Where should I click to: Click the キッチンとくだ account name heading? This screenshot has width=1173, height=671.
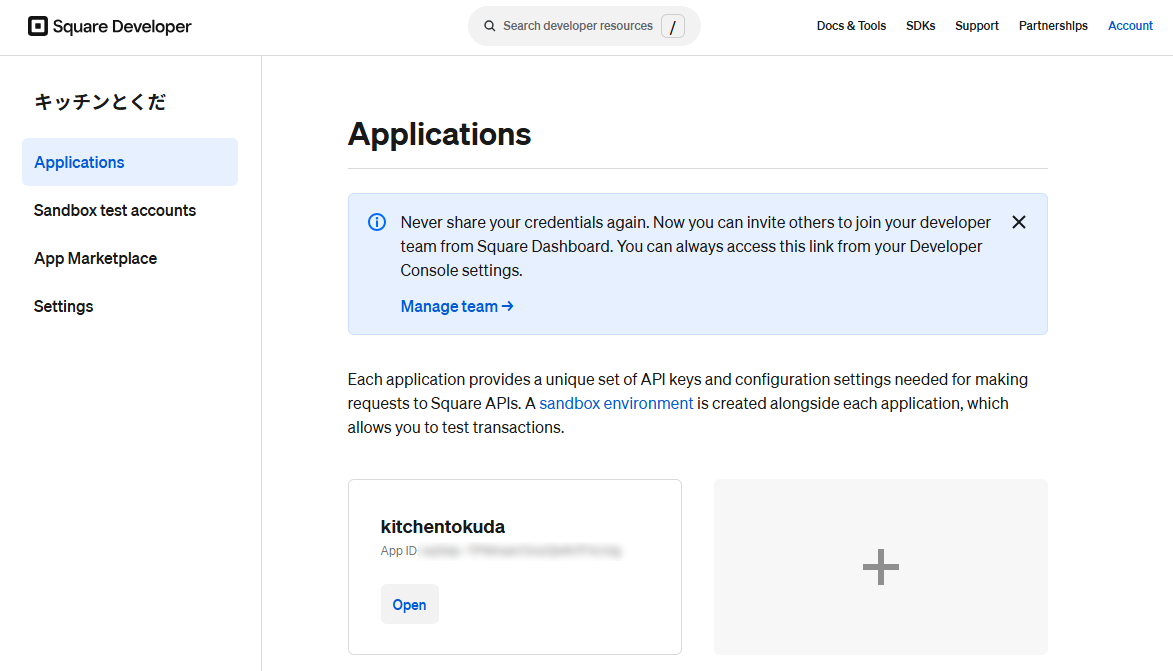[99, 102]
